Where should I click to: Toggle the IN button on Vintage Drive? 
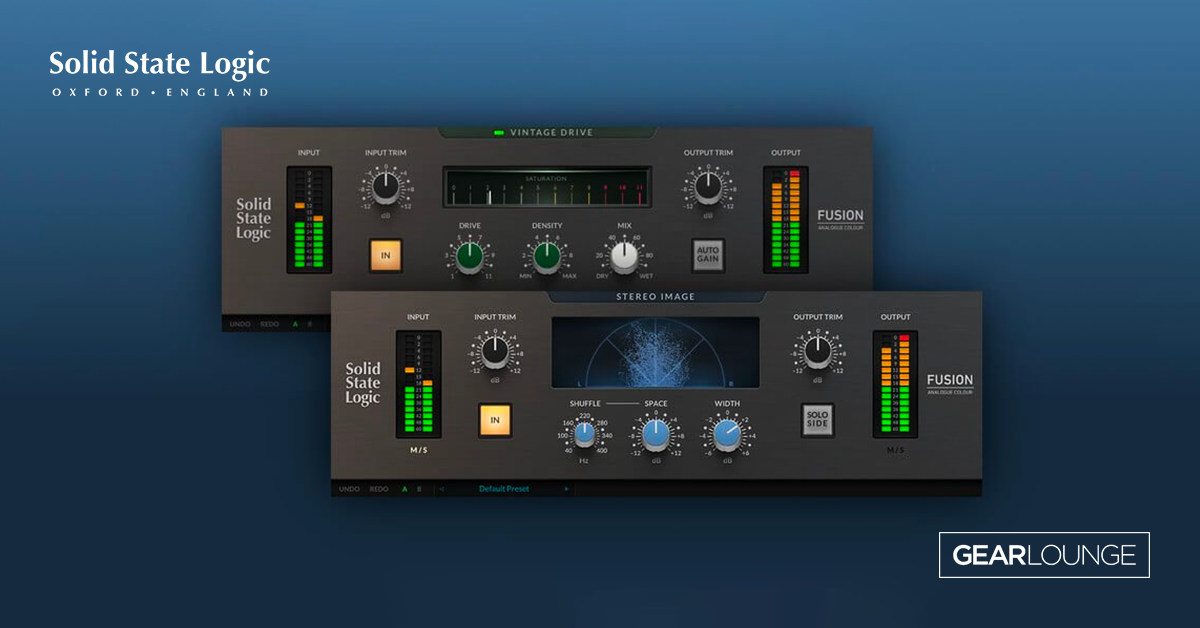385,256
